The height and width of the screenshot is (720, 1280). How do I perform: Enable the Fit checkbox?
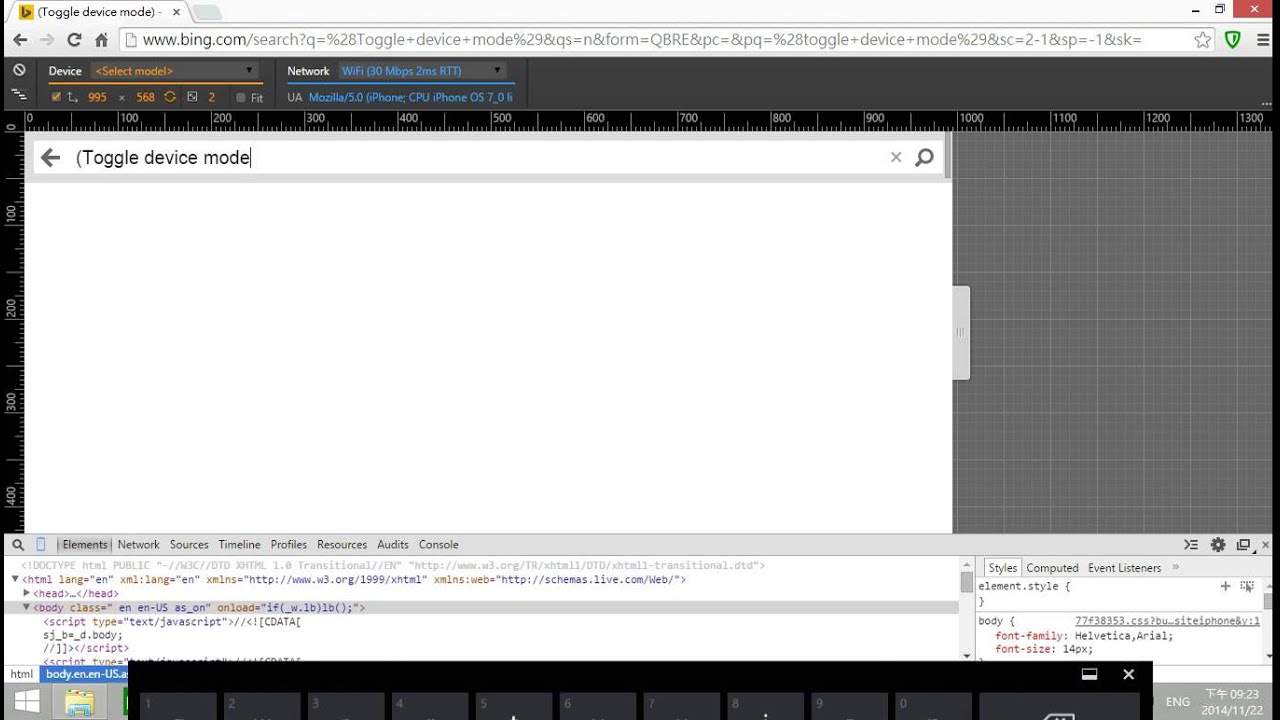click(x=241, y=98)
